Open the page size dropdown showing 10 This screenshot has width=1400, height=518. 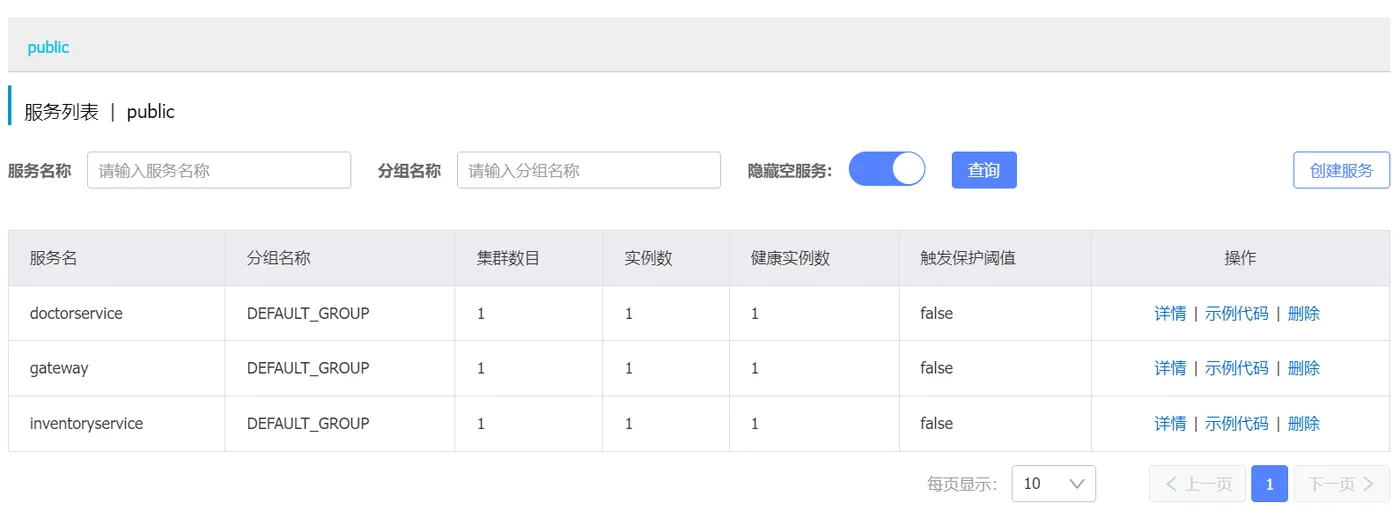1053,484
